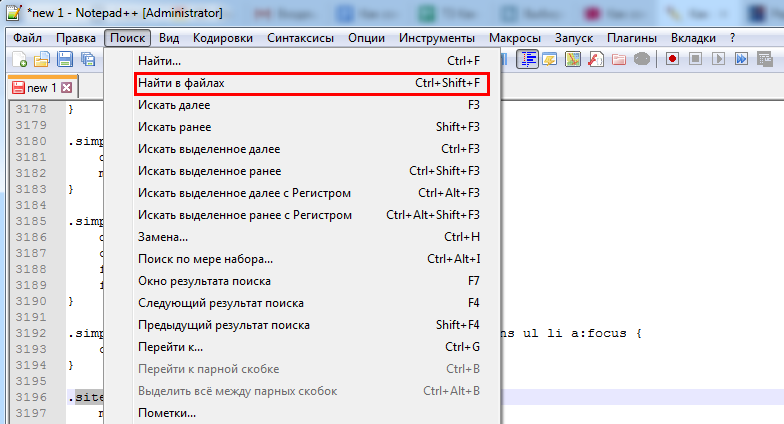Open the Макросы menu
This screenshot has height=424, width=784.
pyautogui.click(x=514, y=38)
